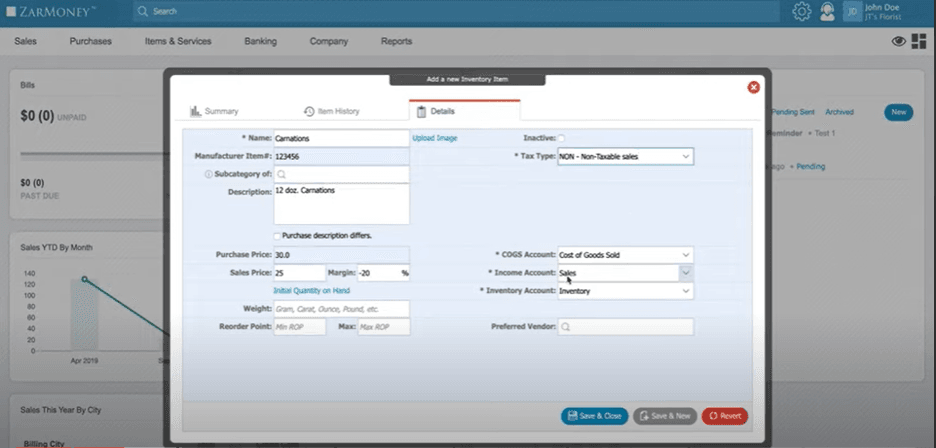Screen dimensions: 936x448
Task: Open the COGS Account dropdown
Action: coord(686,255)
